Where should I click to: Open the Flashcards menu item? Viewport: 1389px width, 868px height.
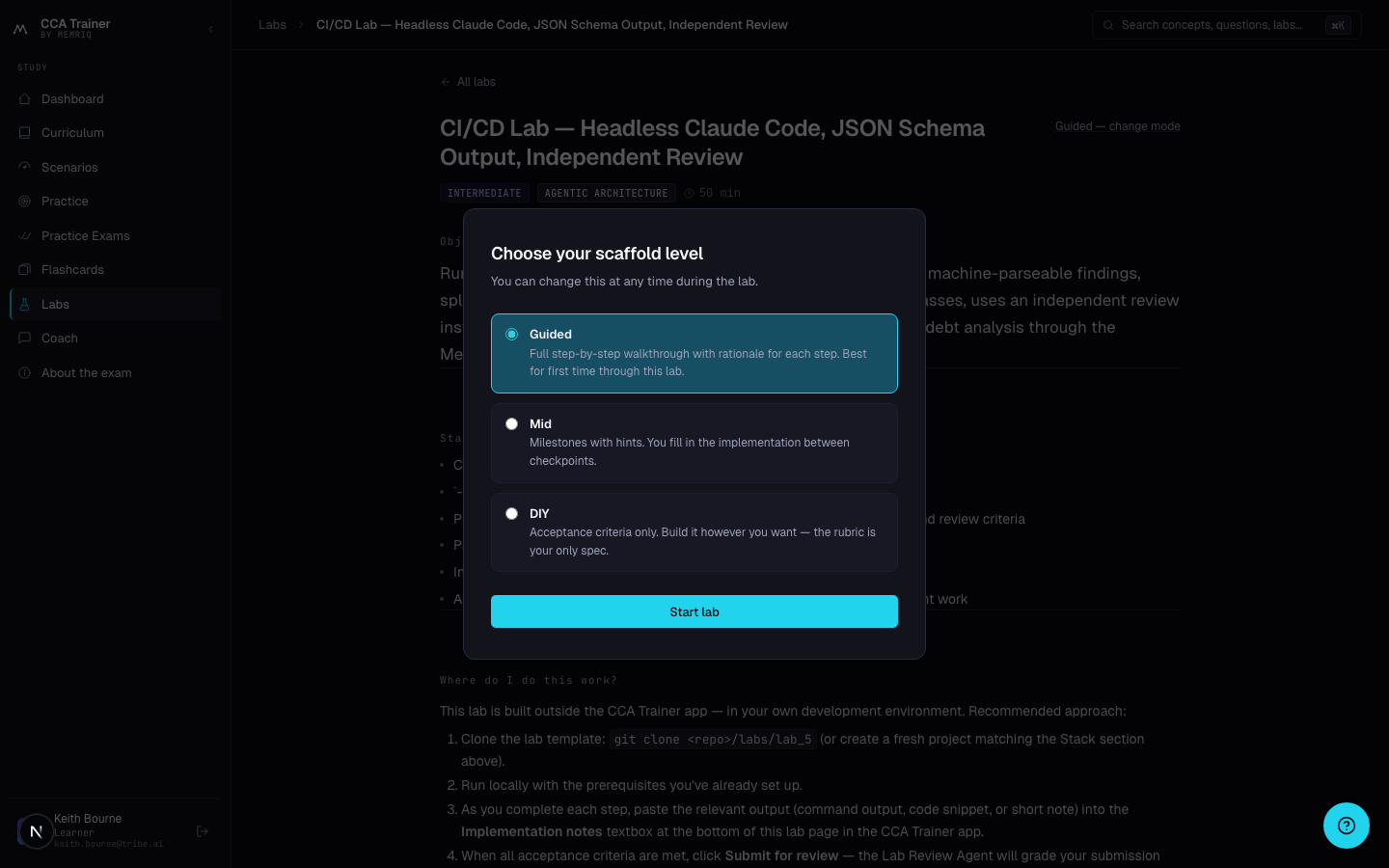[115, 270]
